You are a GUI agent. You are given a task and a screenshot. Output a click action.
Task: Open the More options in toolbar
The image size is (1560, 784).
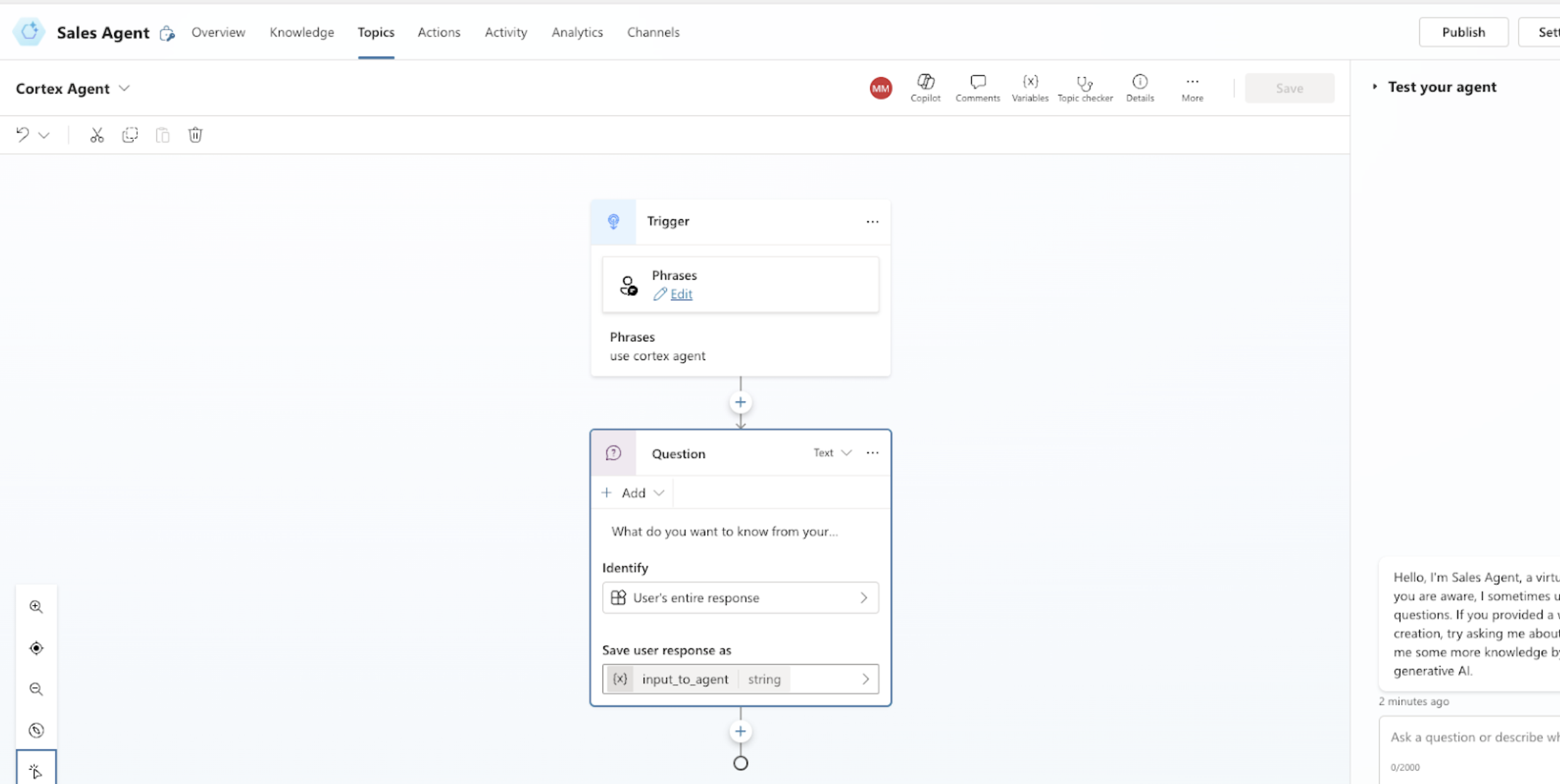(x=1192, y=88)
